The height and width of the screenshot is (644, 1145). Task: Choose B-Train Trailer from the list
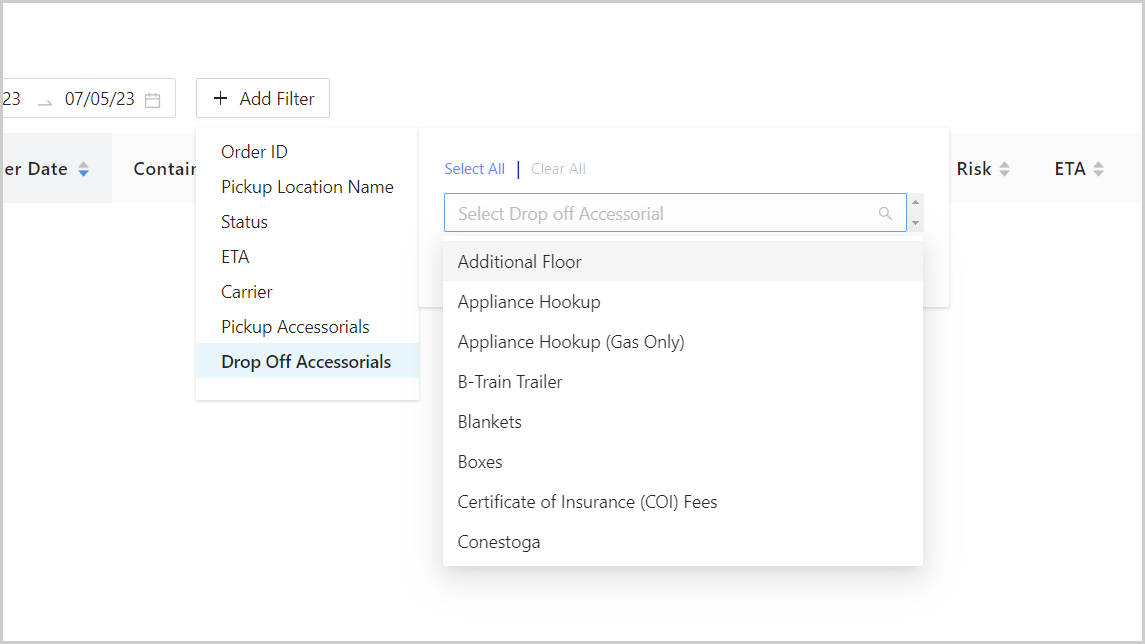(x=510, y=382)
